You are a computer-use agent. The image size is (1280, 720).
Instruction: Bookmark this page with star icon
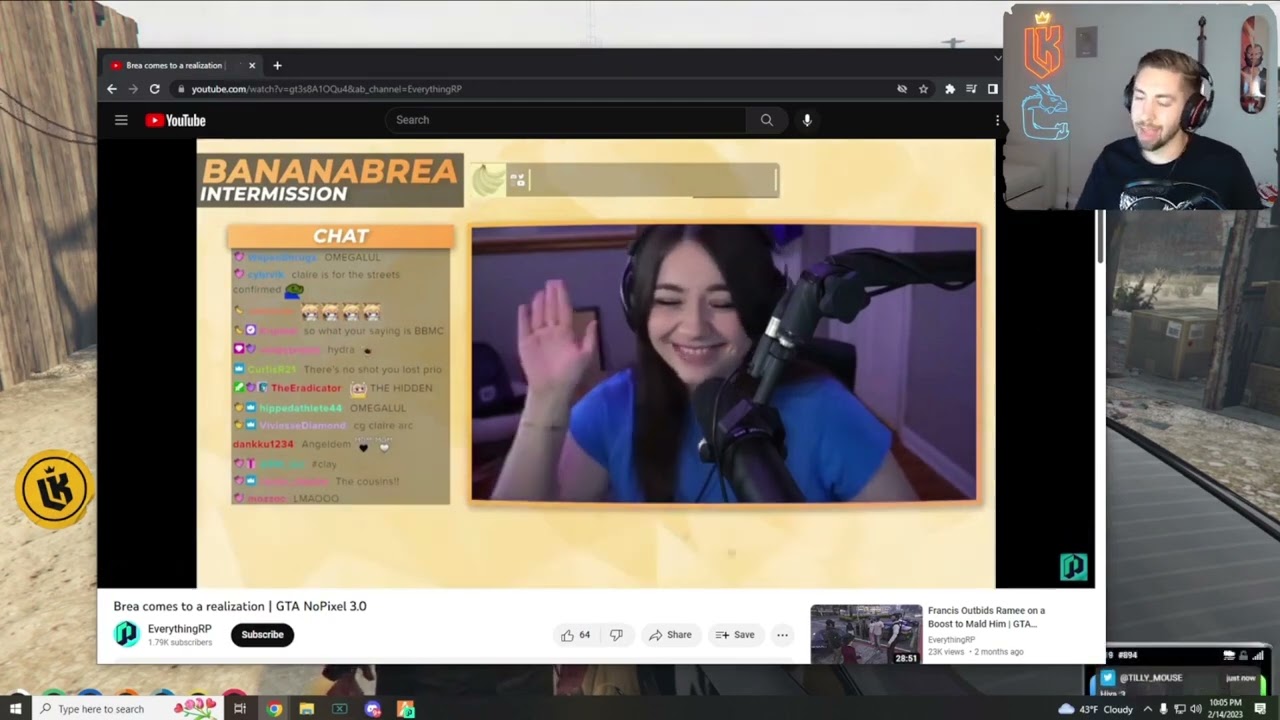(923, 89)
